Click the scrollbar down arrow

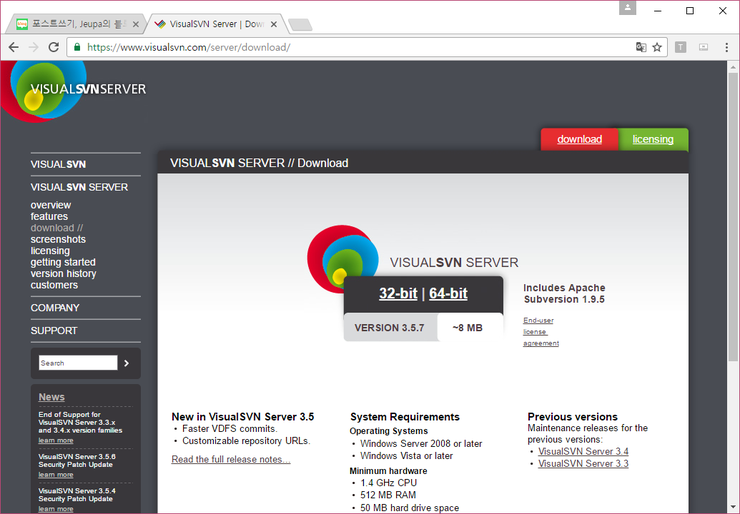(x=732, y=508)
